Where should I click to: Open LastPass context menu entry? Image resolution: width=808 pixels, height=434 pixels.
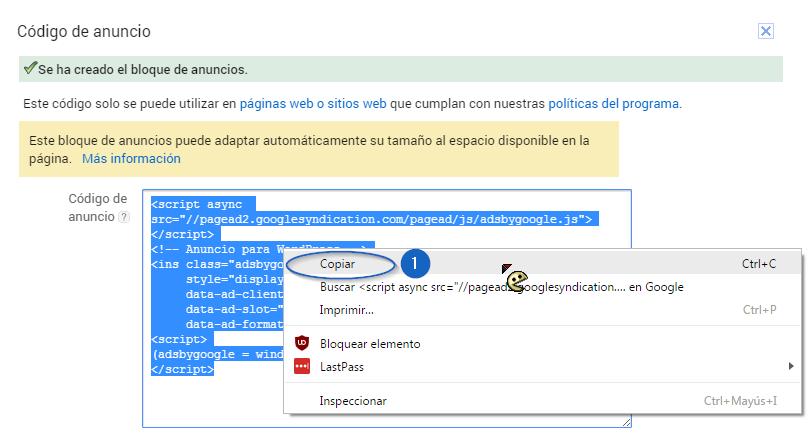(543, 366)
